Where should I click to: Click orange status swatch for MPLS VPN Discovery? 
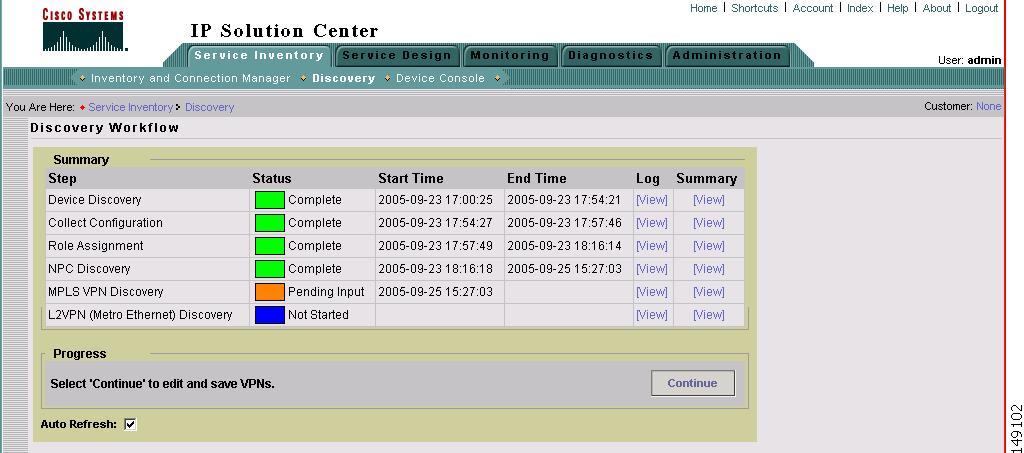[270, 292]
